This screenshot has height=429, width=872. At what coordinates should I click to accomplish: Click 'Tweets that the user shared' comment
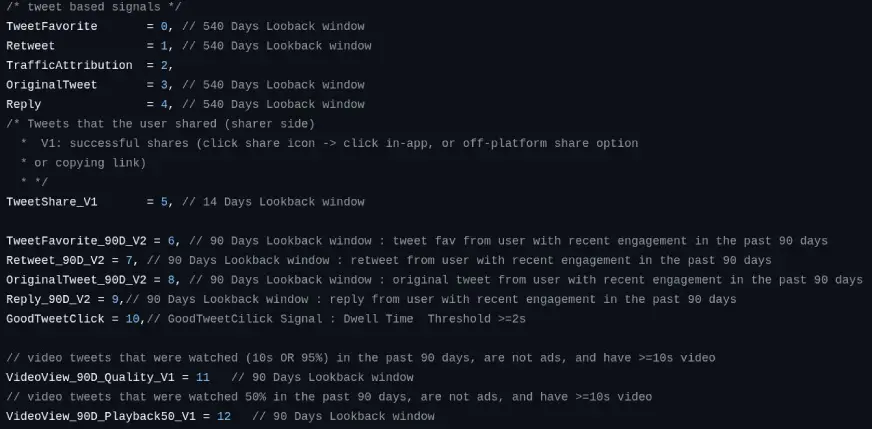click(122, 124)
